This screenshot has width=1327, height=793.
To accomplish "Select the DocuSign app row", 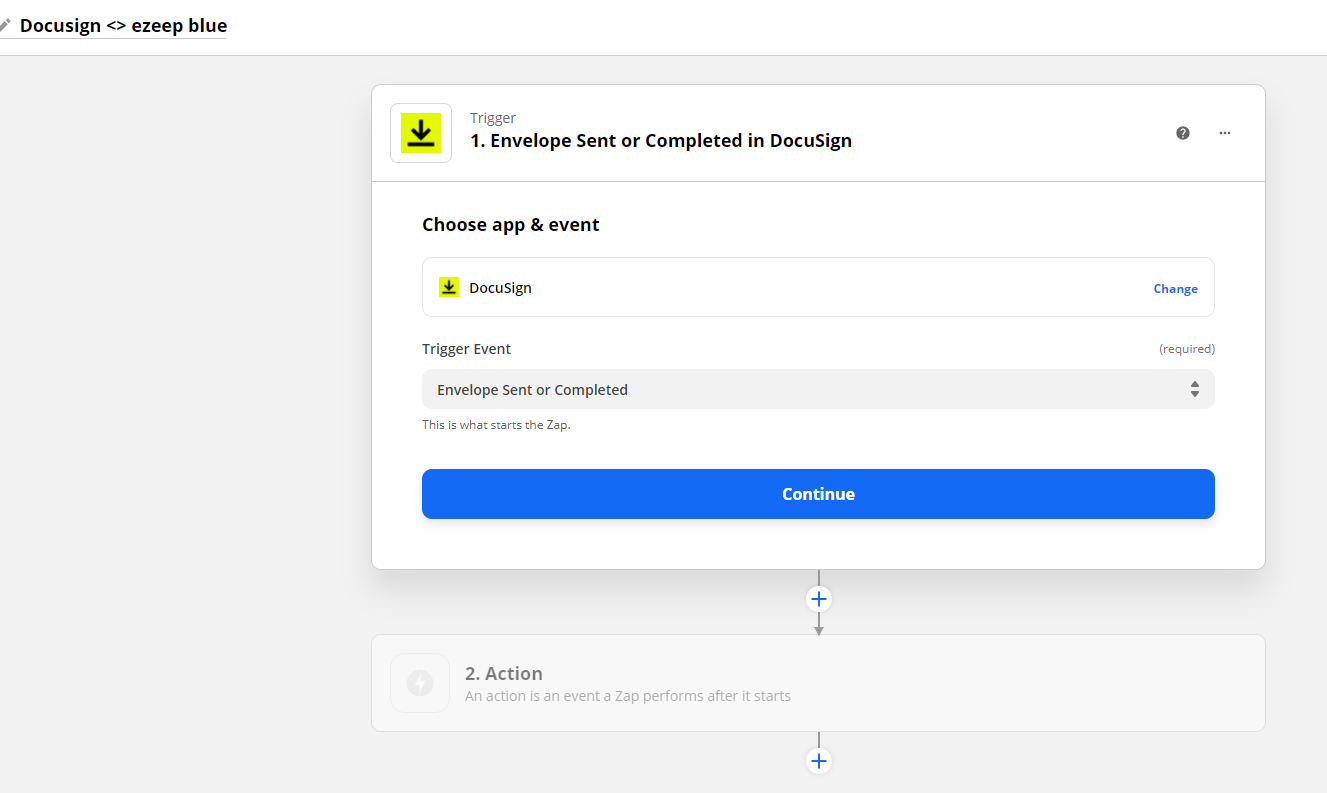I will 818,288.
